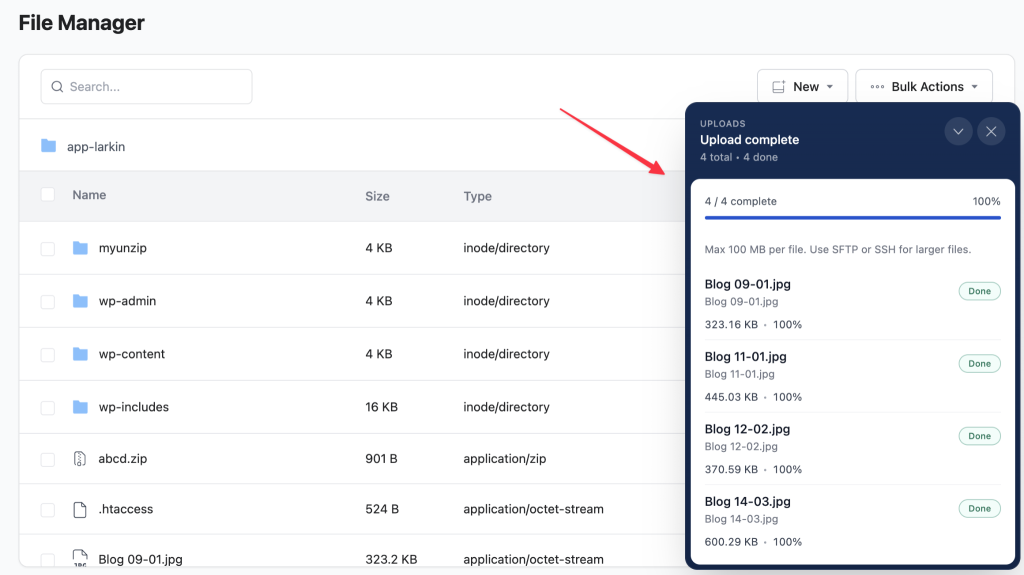Open the New dropdown menu
This screenshot has width=1024, height=575.
click(x=803, y=87)
